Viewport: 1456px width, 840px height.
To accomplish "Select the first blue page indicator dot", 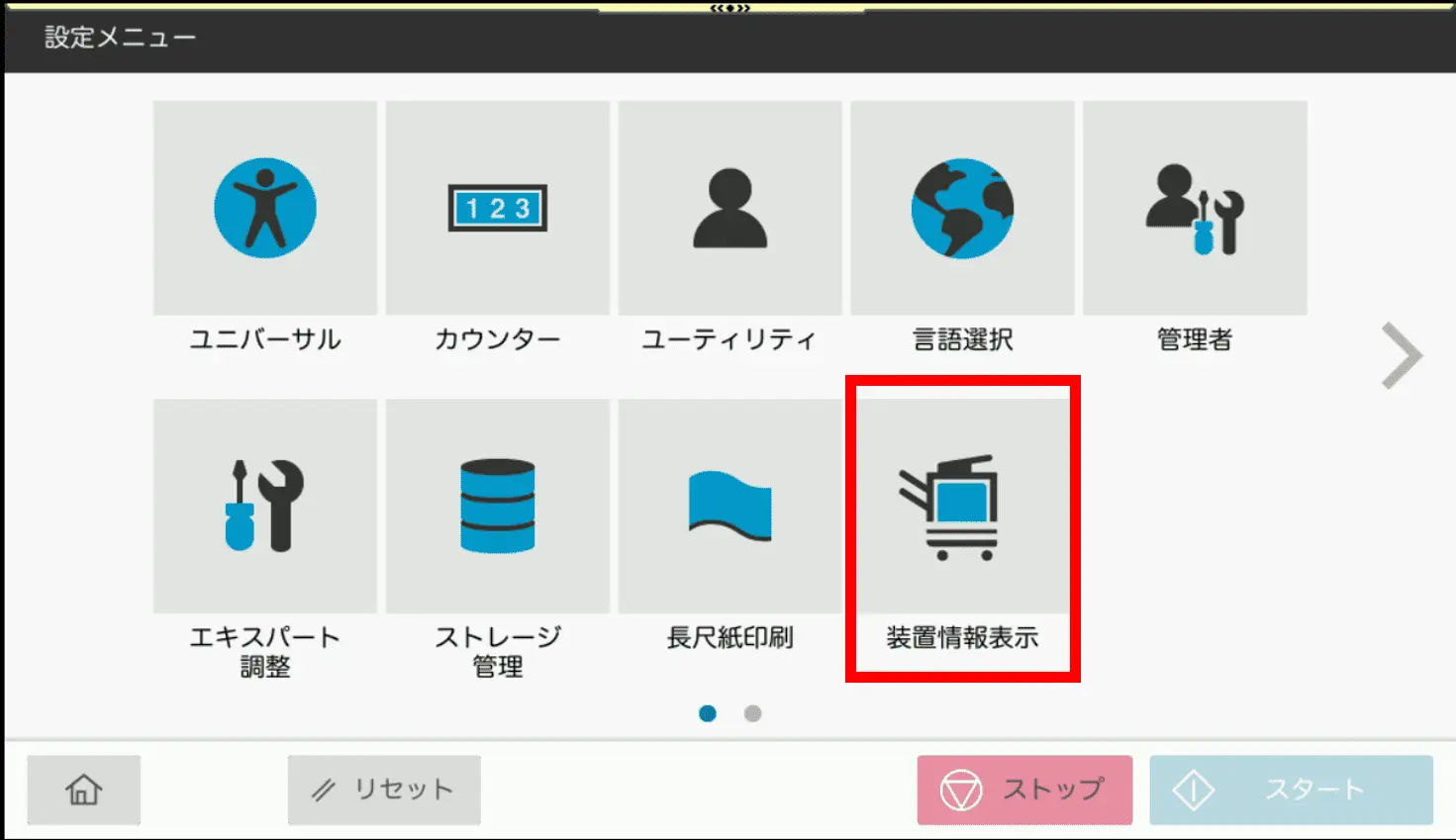I will pyautogui.click(x=708, y=713).
